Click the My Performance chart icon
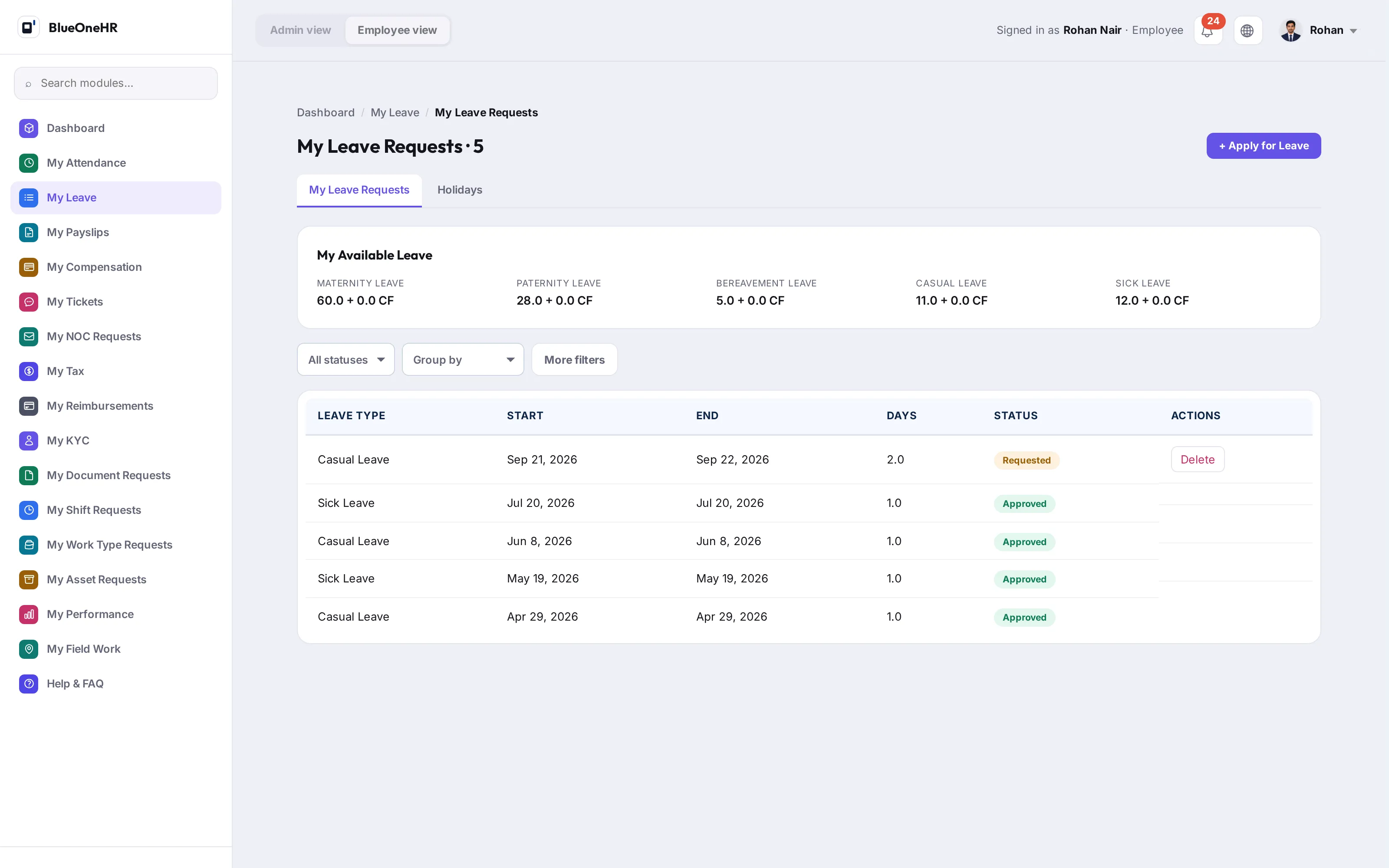Image resolution: width=1389 pixels, height=868 pixels. (x=29, y=614)
